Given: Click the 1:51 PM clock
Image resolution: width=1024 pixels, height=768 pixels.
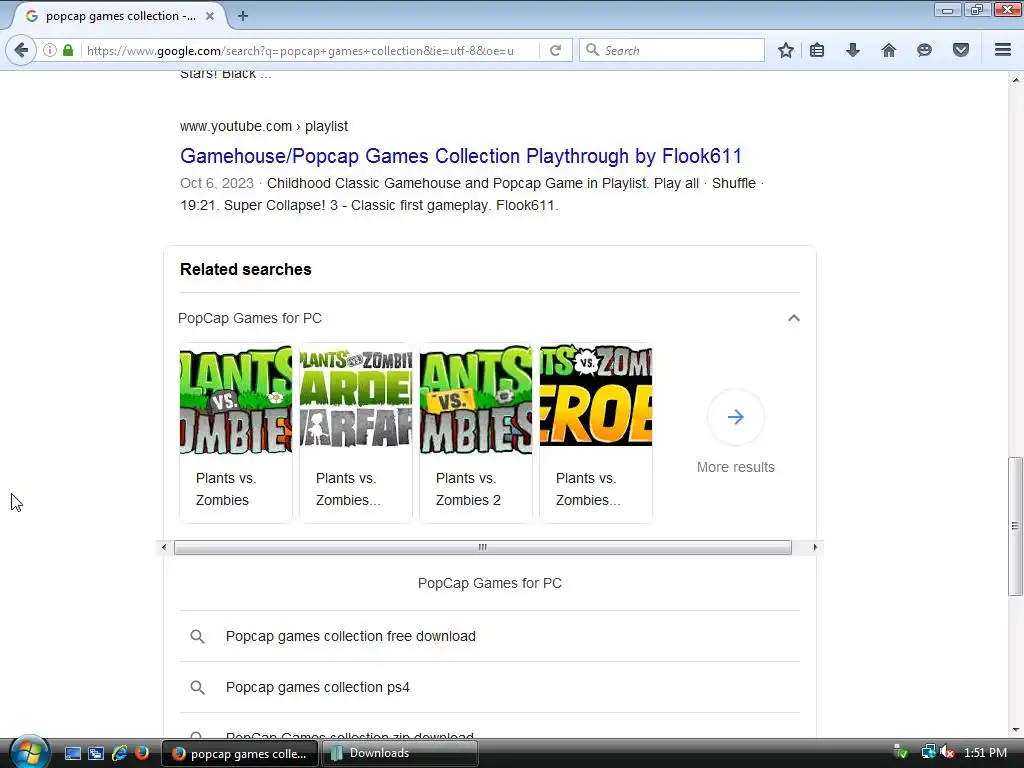Looking at the screenshot, I should click(985, 753).
